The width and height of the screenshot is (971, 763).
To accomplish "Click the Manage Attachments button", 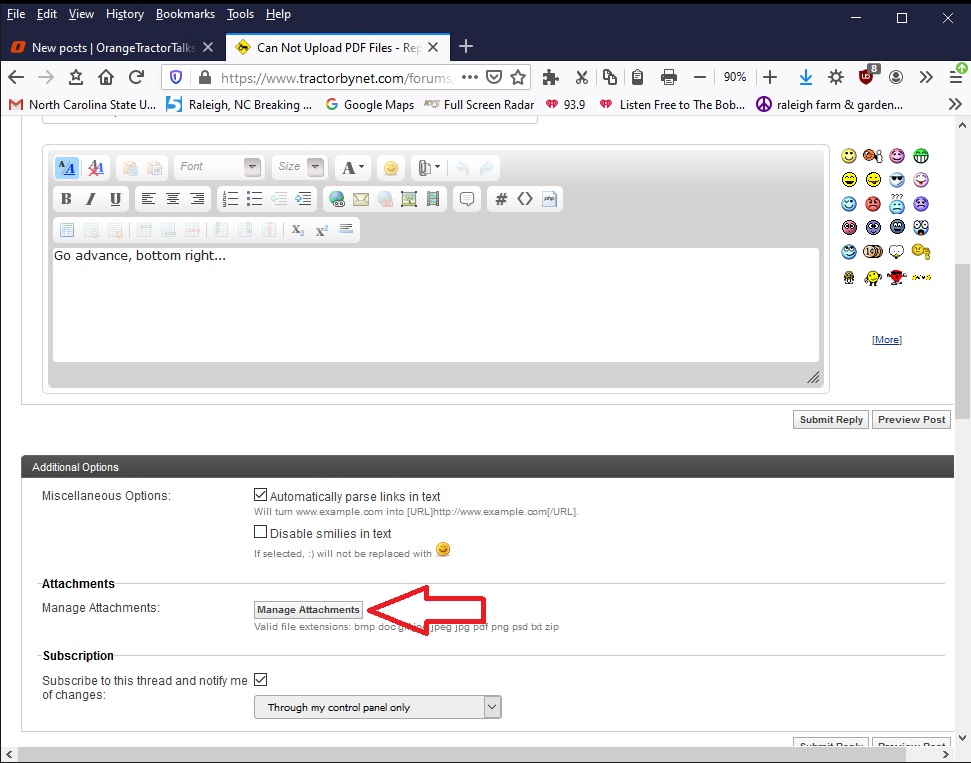I will point(308,609).
